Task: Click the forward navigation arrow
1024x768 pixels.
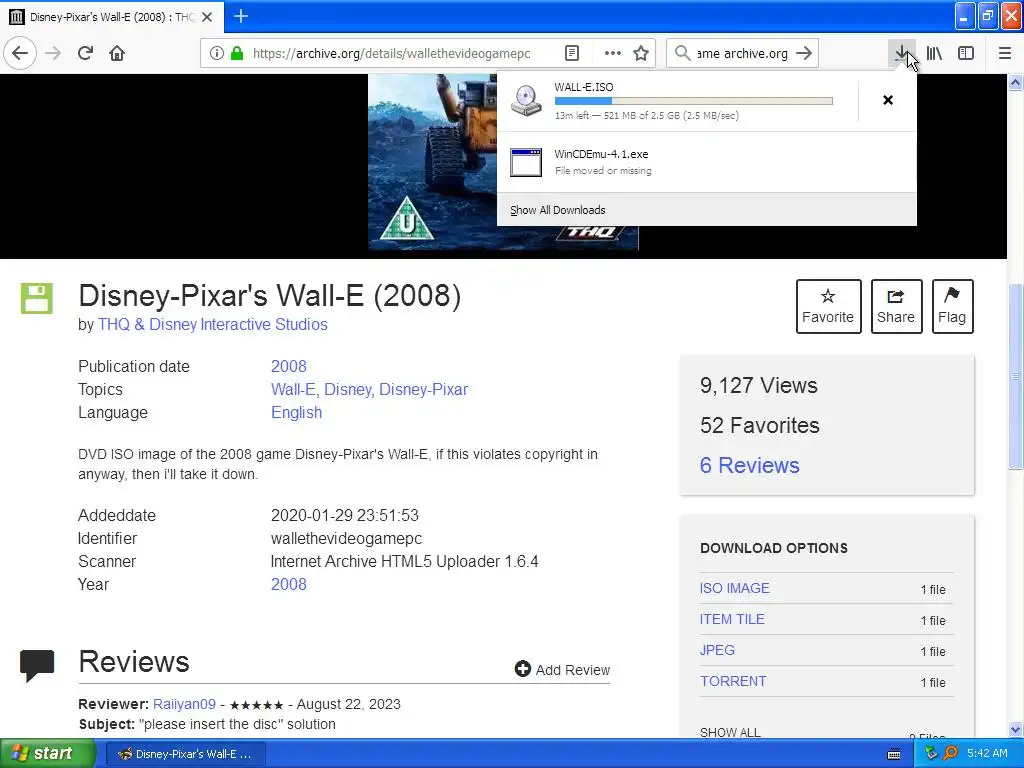Action: (x=54, y=53)
